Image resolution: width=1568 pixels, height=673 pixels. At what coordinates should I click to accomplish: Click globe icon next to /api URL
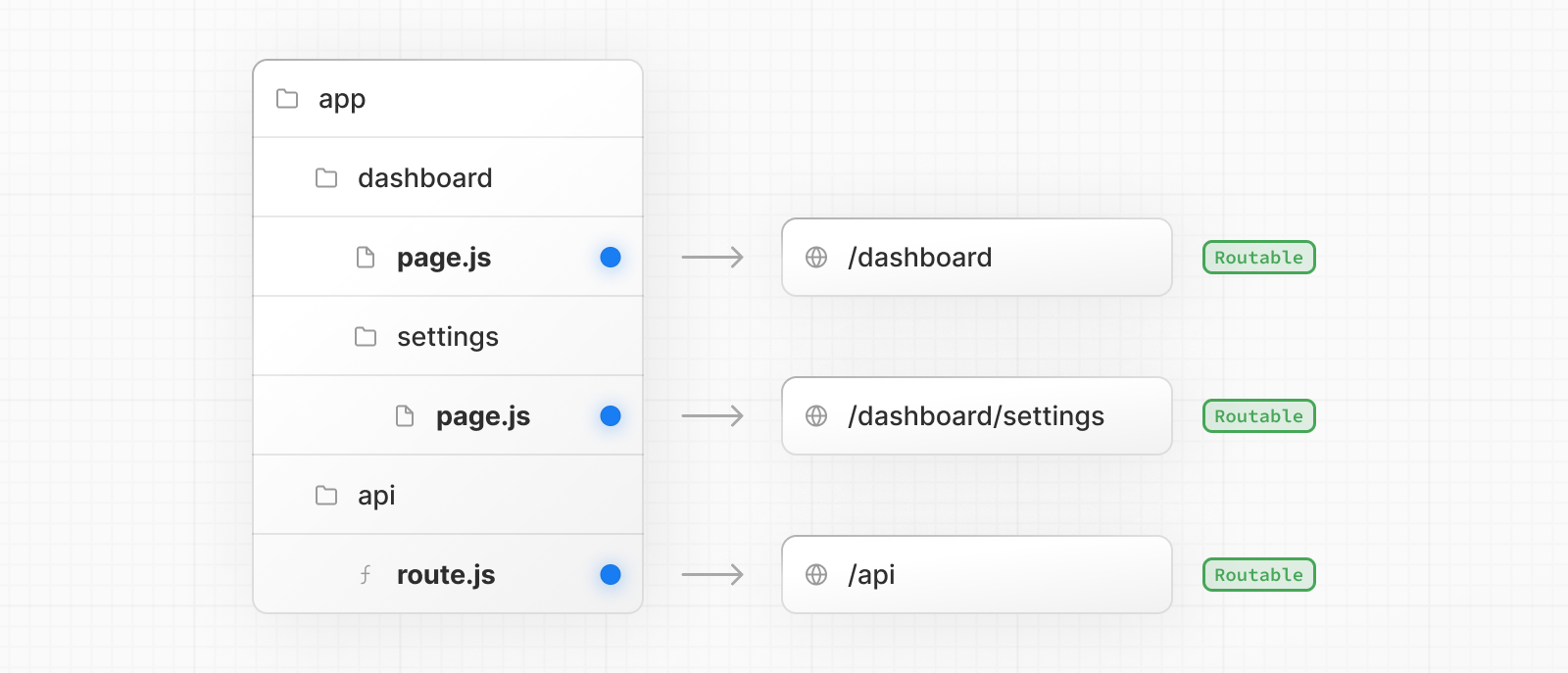[816, 575]
